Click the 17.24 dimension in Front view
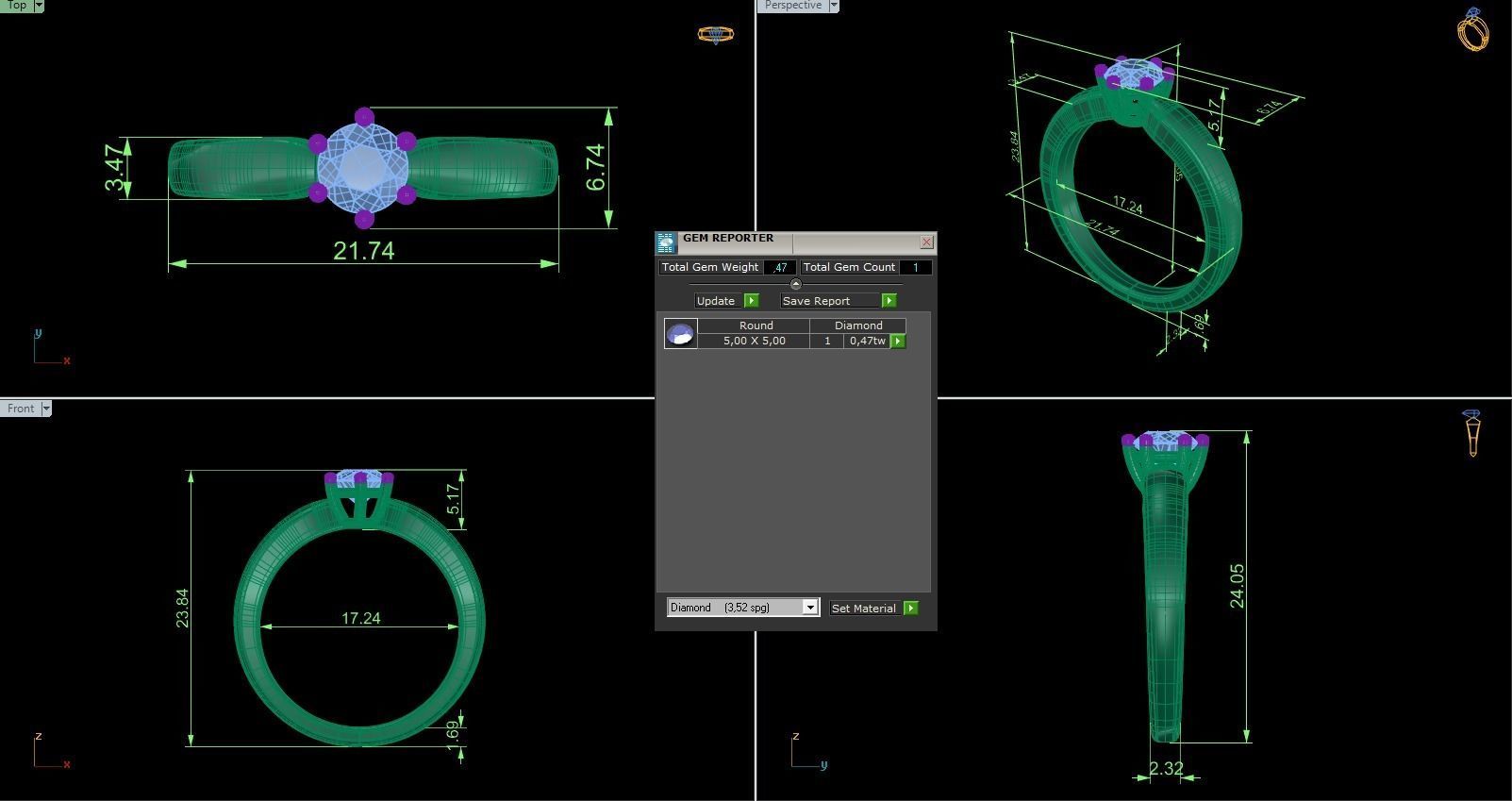1512x801 pixels. 361,619
